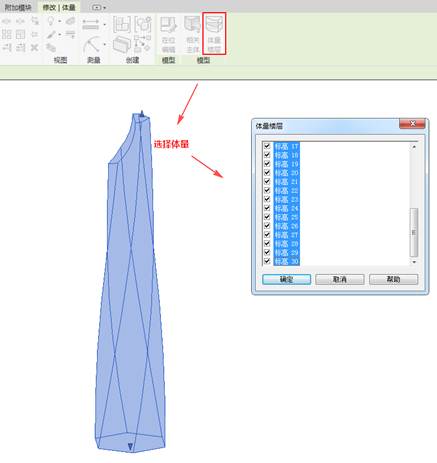
Task: Select the 标高 30 list row label
Action: 286,261
